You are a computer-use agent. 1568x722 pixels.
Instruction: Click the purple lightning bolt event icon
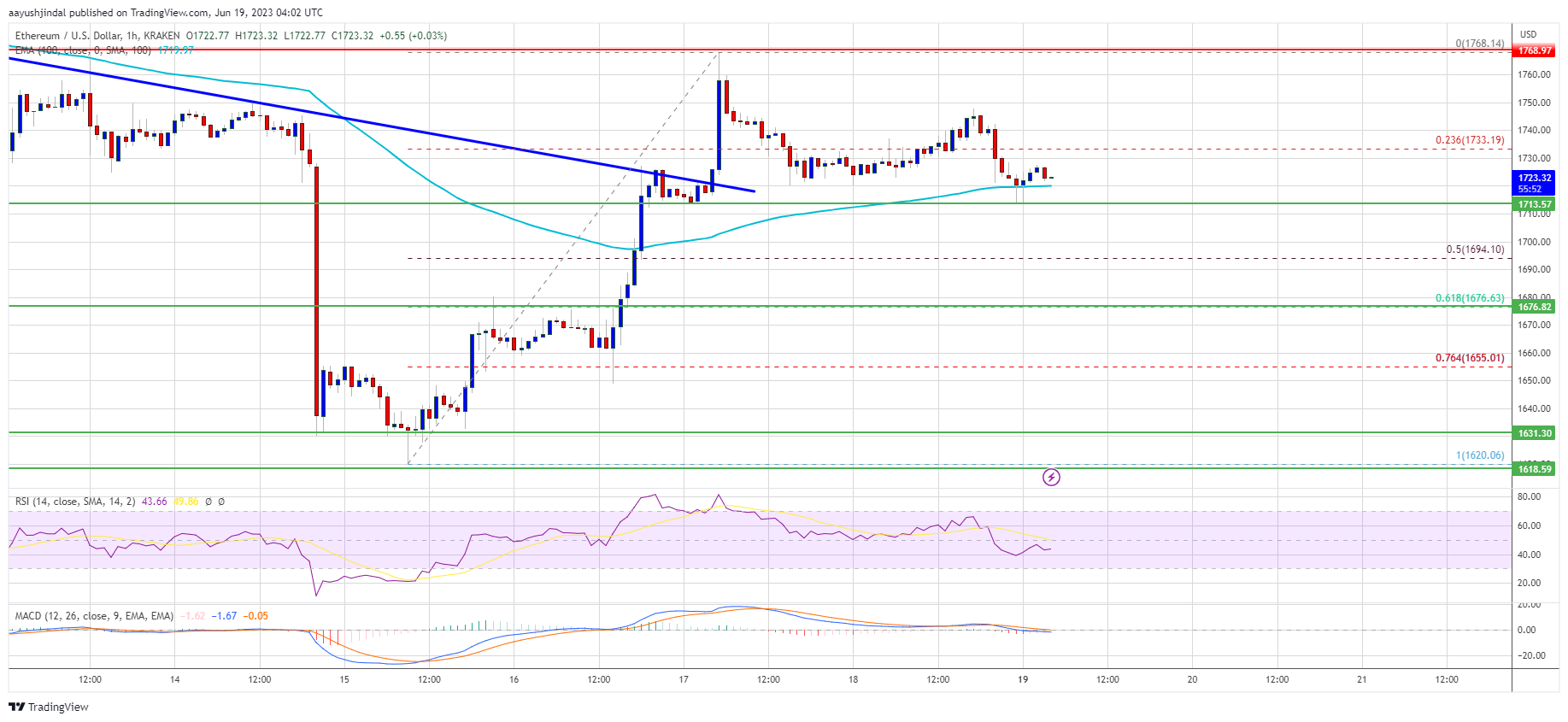pos(1051,477)
